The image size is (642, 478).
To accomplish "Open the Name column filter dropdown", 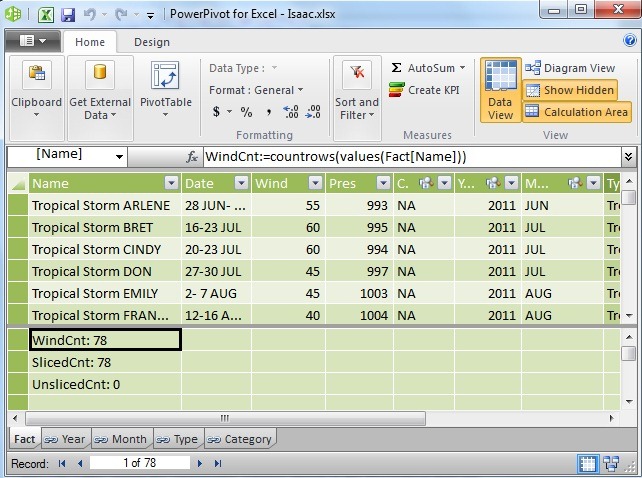I will point(172,183).
